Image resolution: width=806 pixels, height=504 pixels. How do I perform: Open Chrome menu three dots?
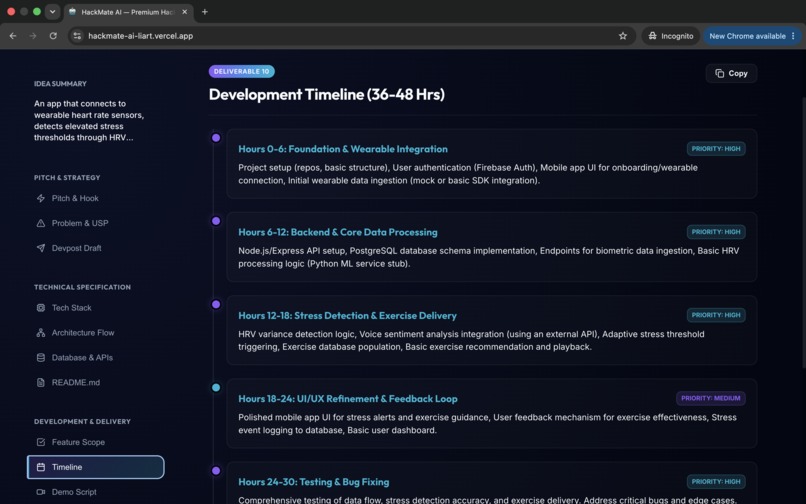tap(793, 36)
